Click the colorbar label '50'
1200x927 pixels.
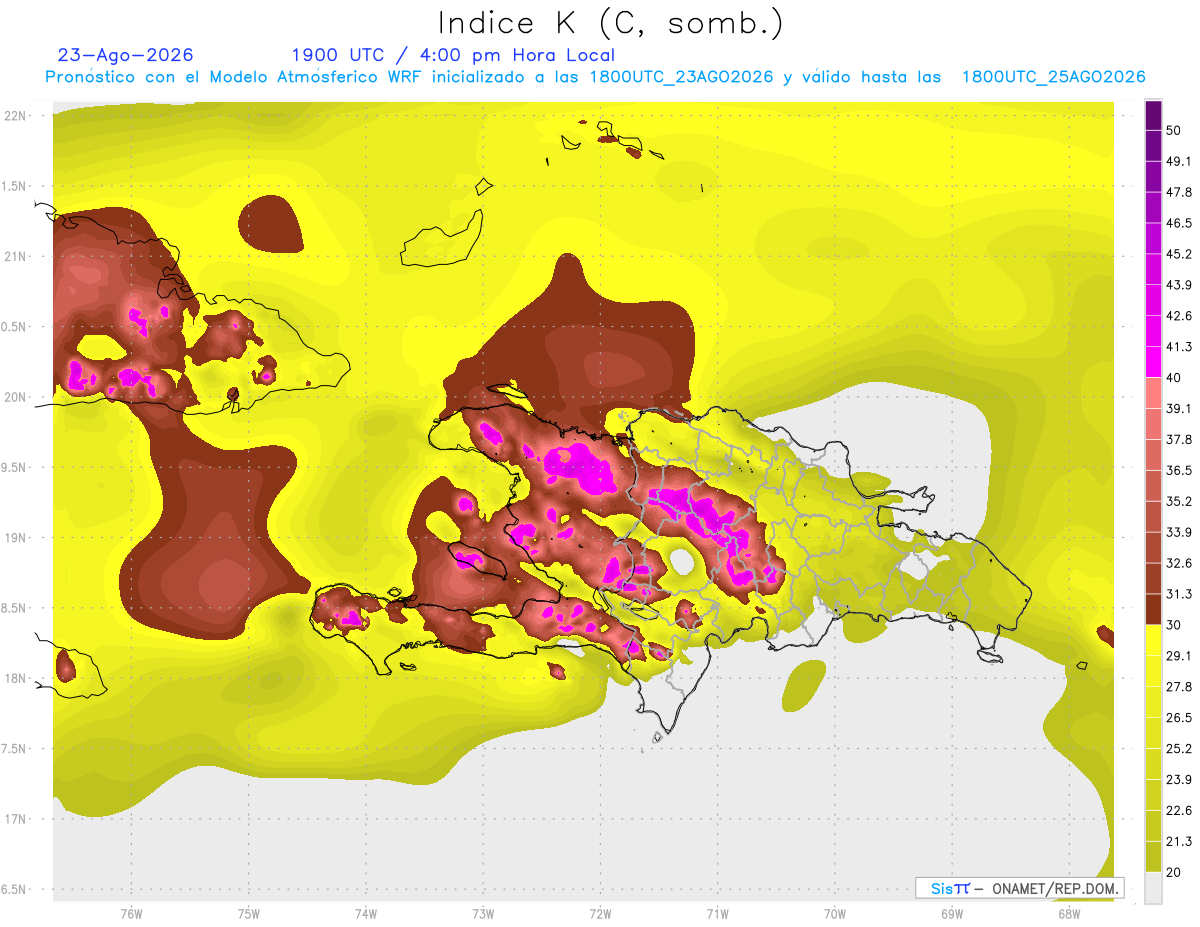coord(1175,131)
